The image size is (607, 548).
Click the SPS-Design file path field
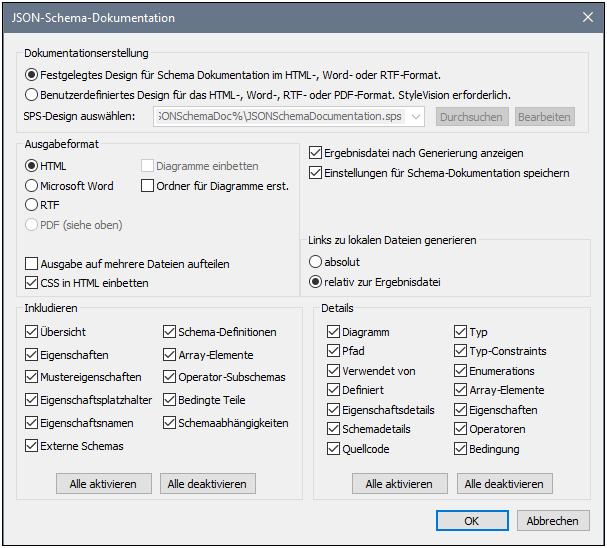pyautogui.click(x=280, y=117)
